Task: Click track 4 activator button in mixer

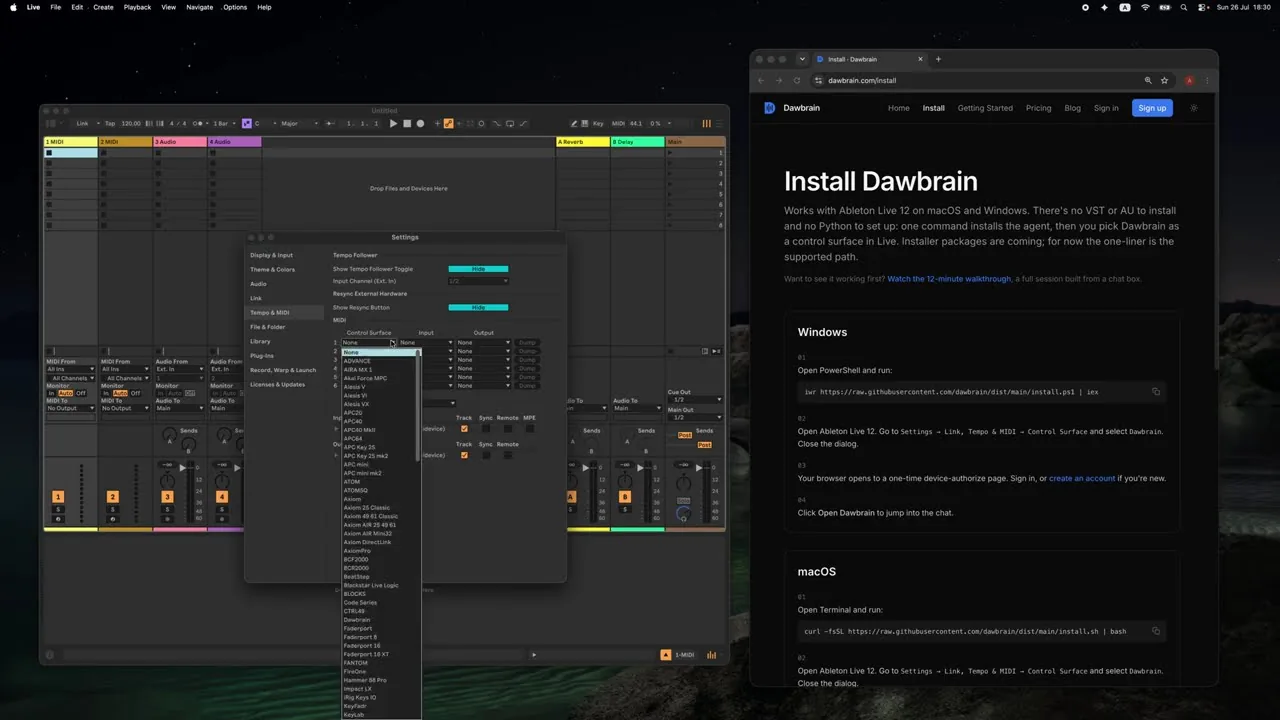Action: 222,497
